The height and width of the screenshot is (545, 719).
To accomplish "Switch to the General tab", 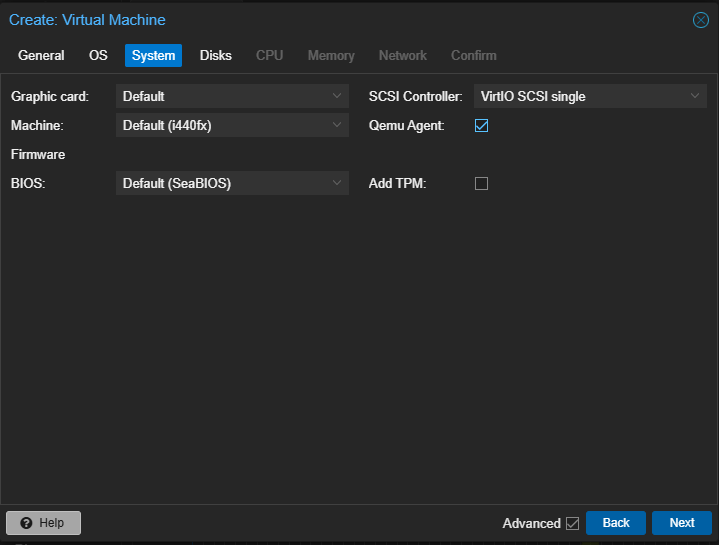I will point(41,56).
